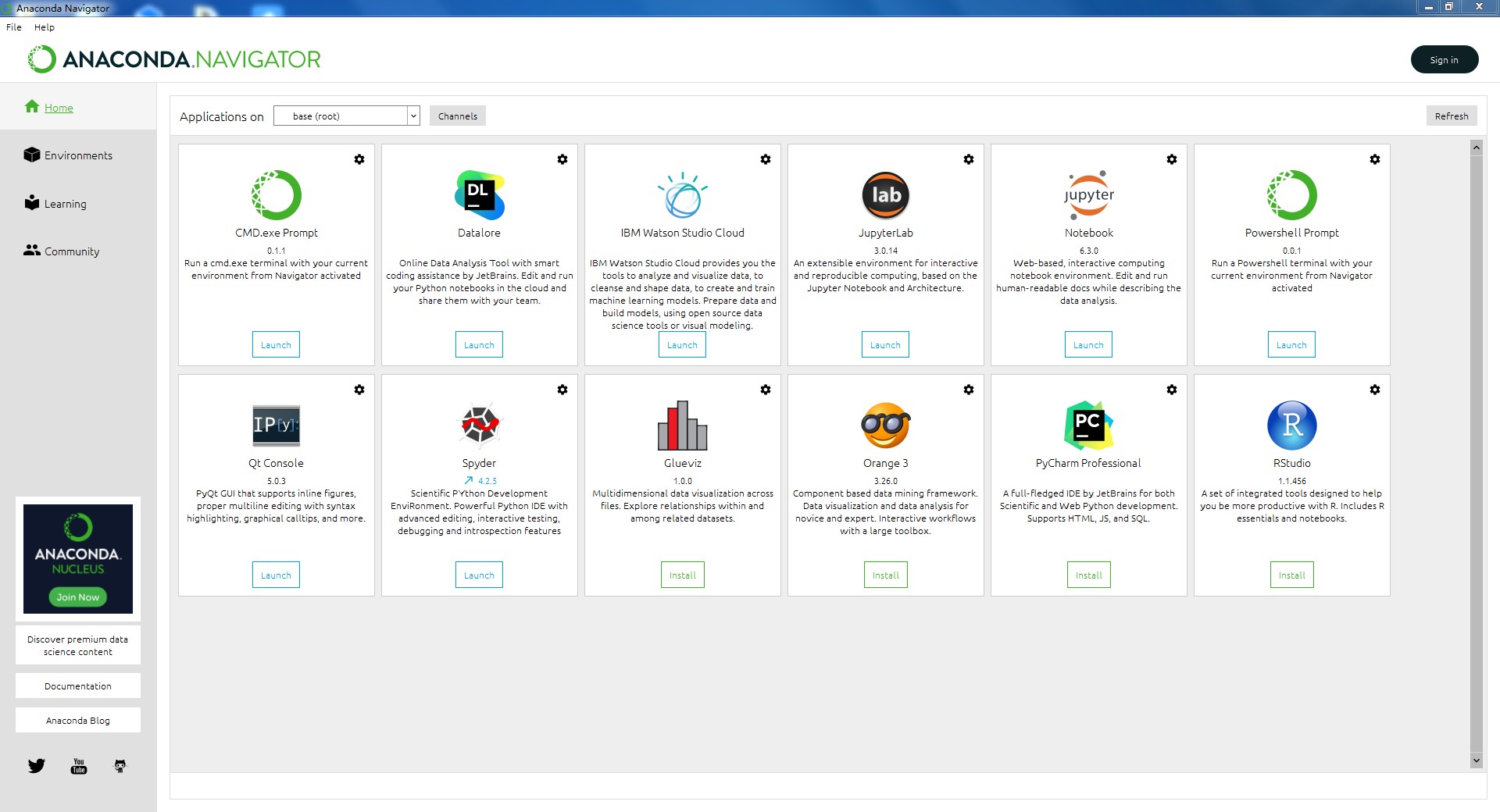
Task: Open the File menu
Action: (14, 27)
